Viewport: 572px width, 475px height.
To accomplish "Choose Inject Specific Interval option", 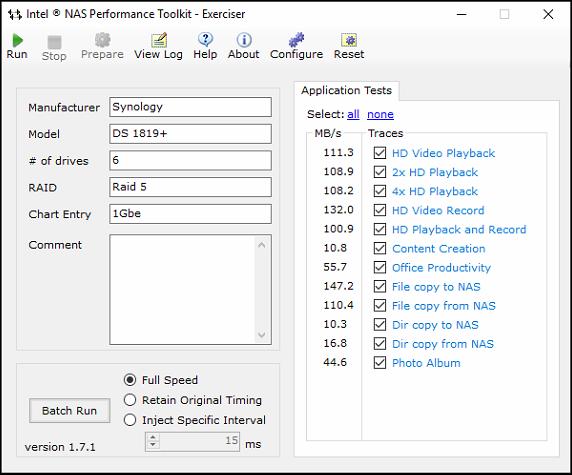I will pos(130,420).
